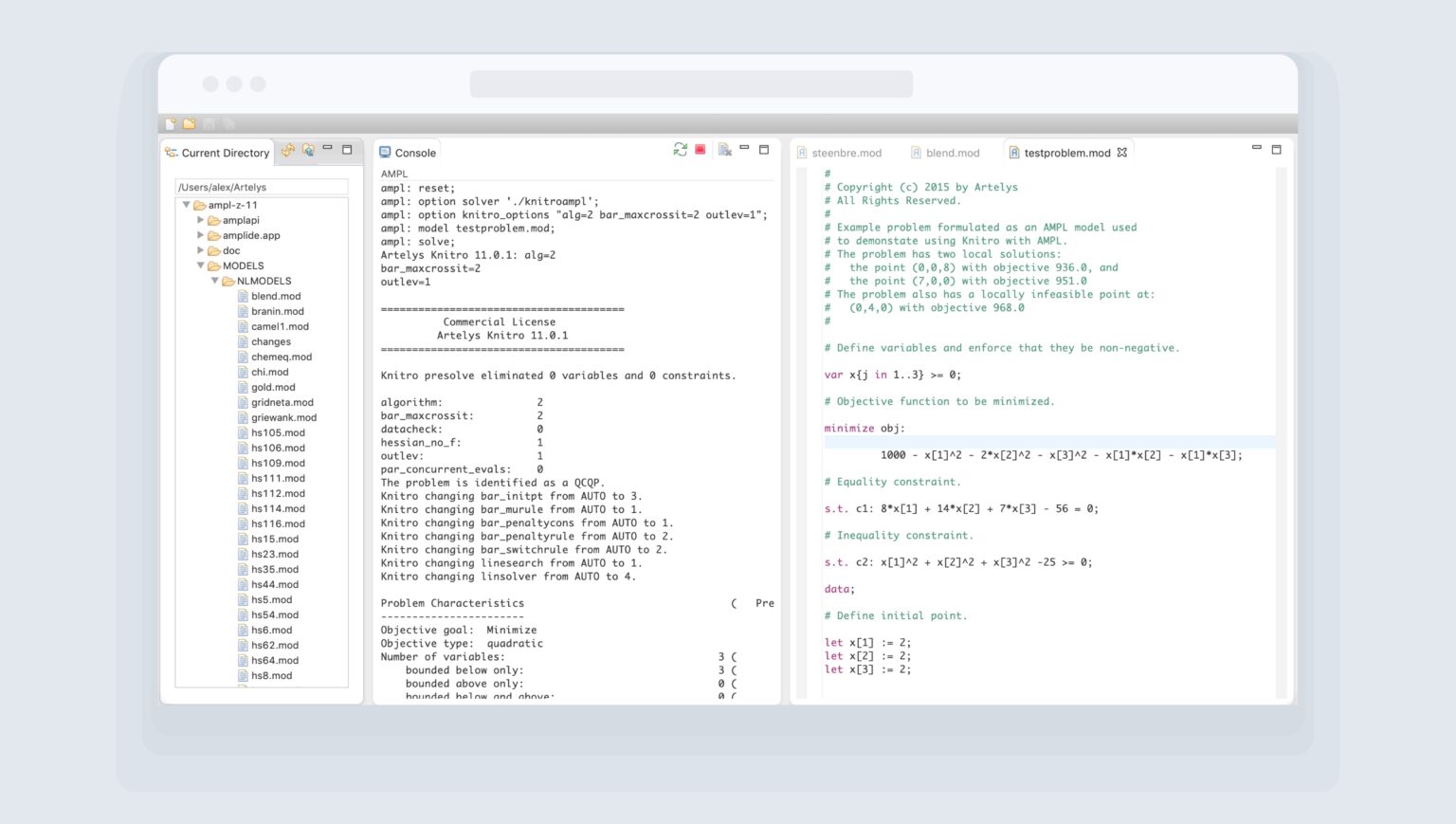
Task: Switch to the blend.mod tab
Action: pyautogui.click(x=952, y=152)
